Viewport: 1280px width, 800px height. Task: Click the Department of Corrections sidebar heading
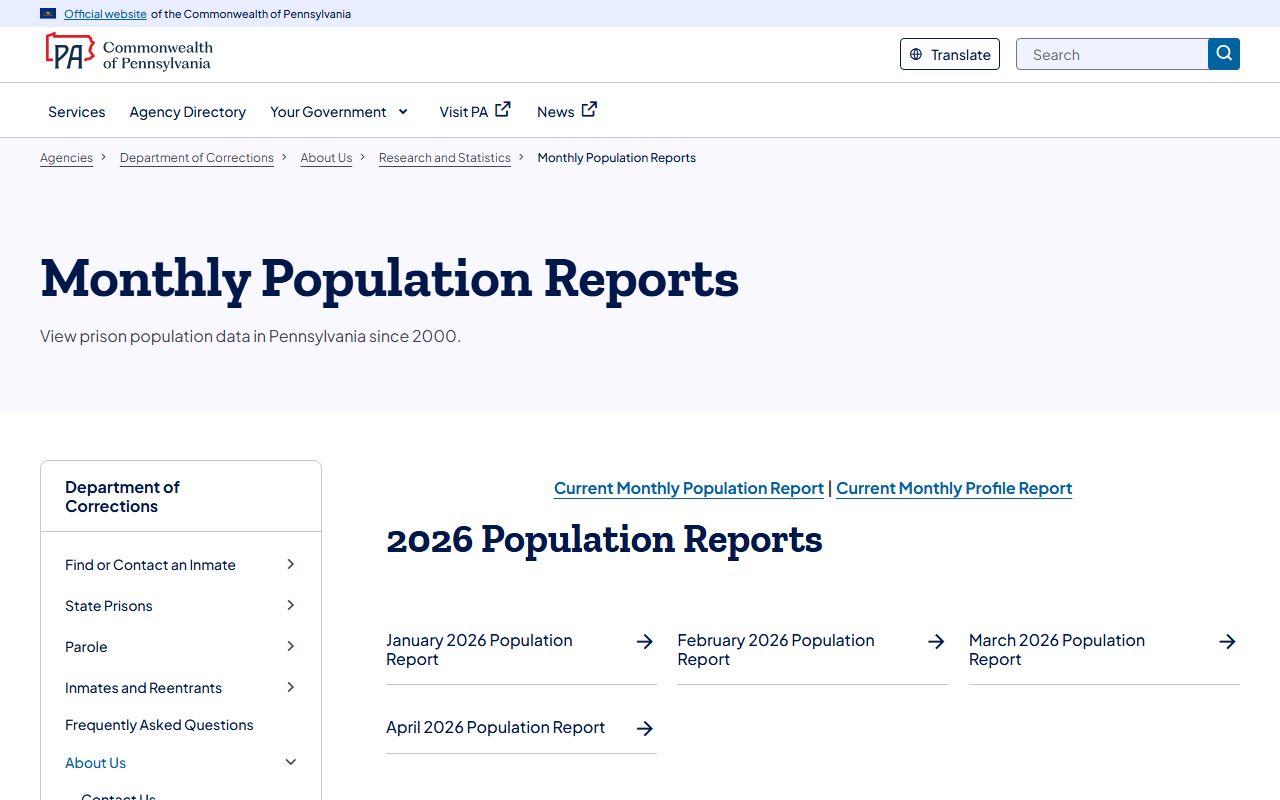[122, 497]
